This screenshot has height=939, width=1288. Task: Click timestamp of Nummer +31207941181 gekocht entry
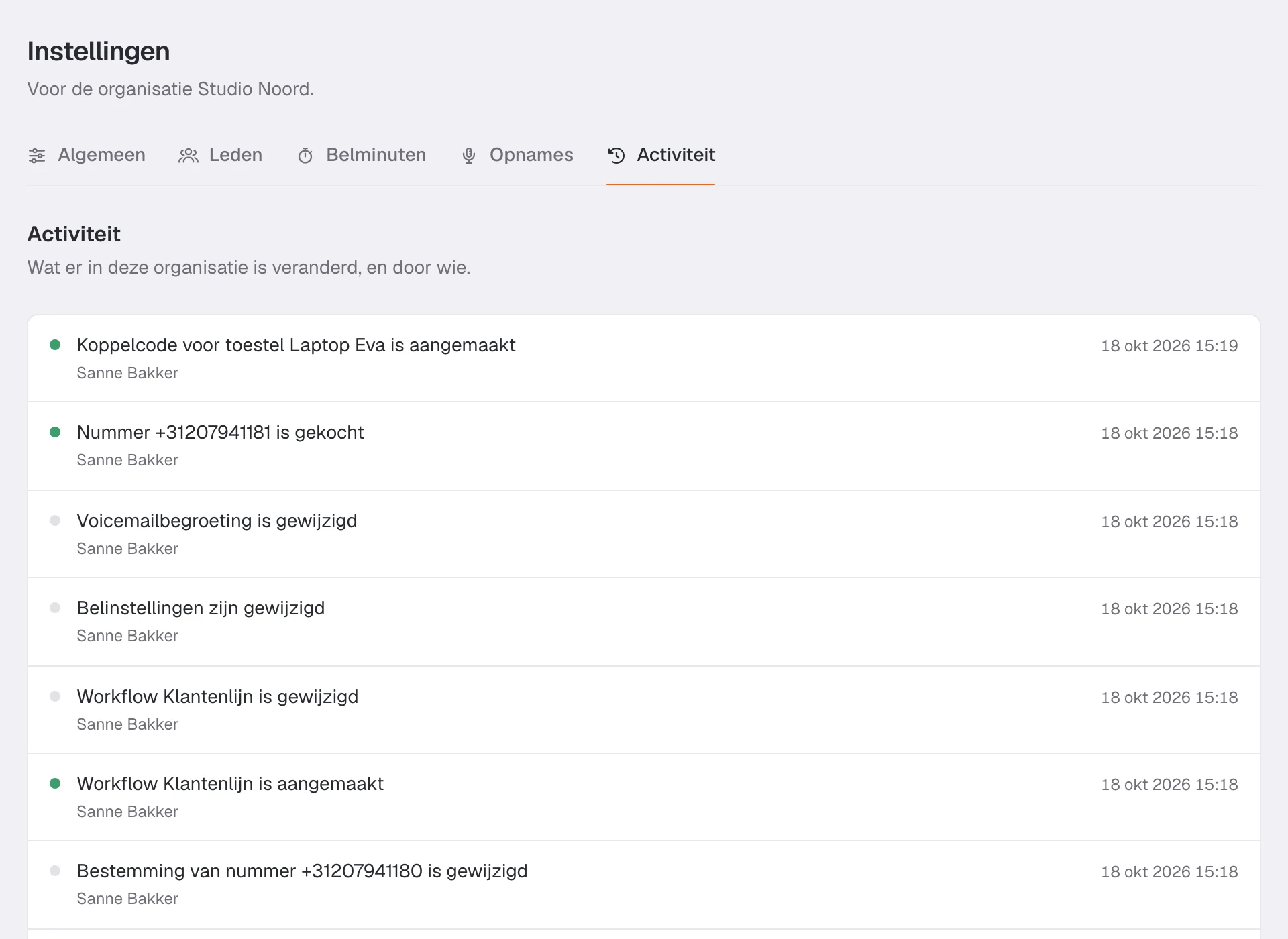(1169, 433)
